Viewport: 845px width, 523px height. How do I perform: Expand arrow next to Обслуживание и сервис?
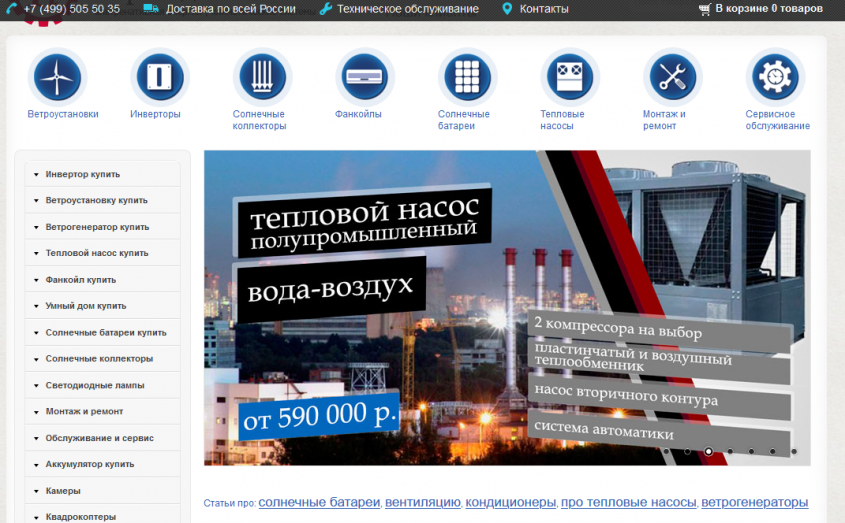point(36,439)
